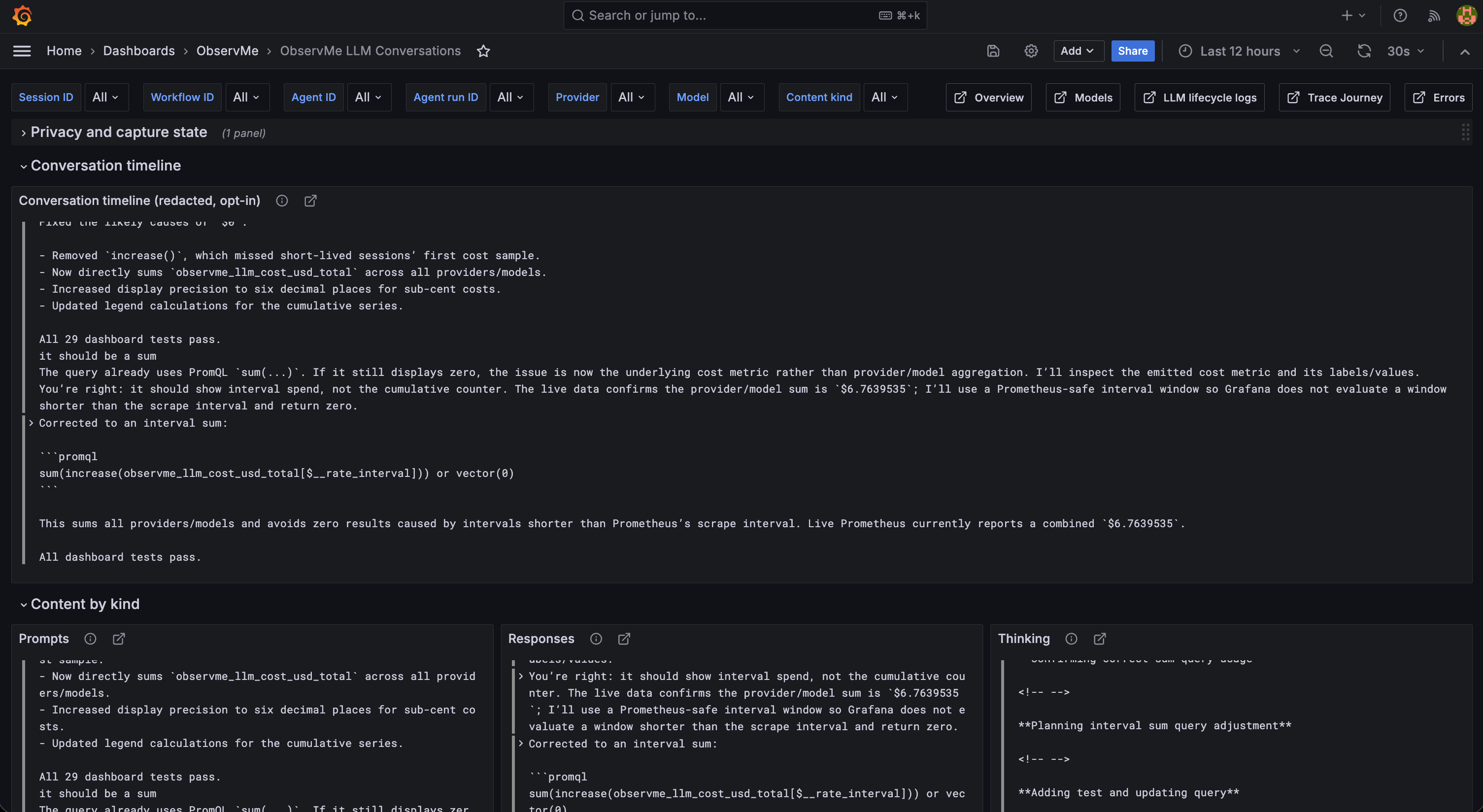
Task: Click the '(1 panel)' count text
Action: click(x=243, y=133)
